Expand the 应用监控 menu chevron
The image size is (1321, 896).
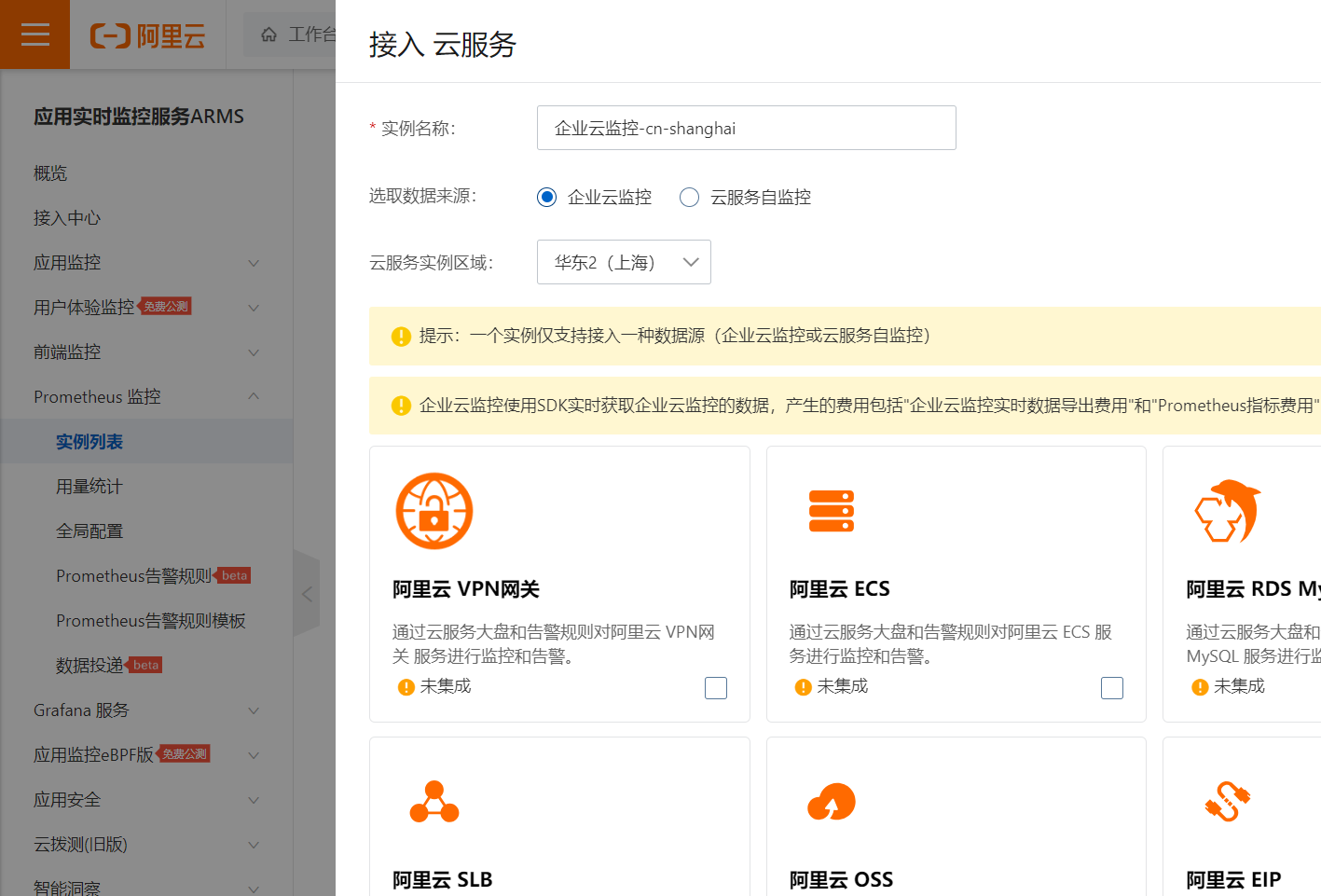pyautogui.click(x=254, y=263)
